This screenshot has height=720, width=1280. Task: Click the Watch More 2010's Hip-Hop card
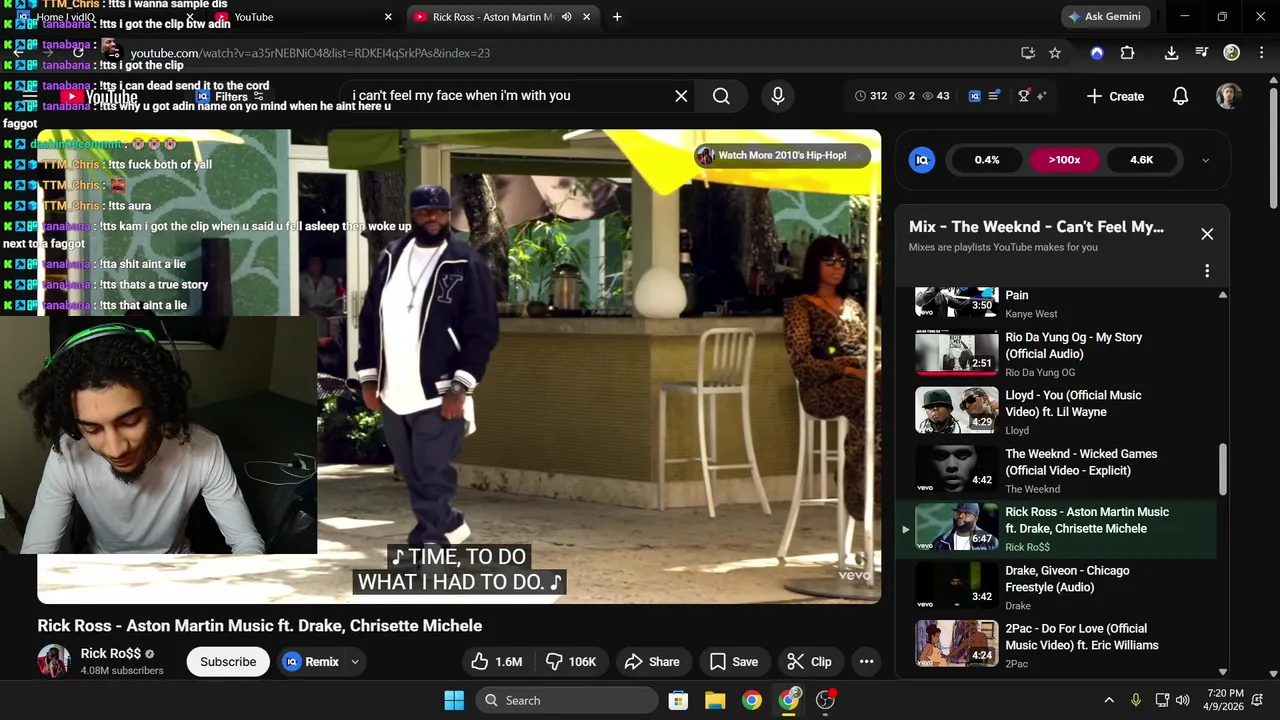[x=782, y=155]
